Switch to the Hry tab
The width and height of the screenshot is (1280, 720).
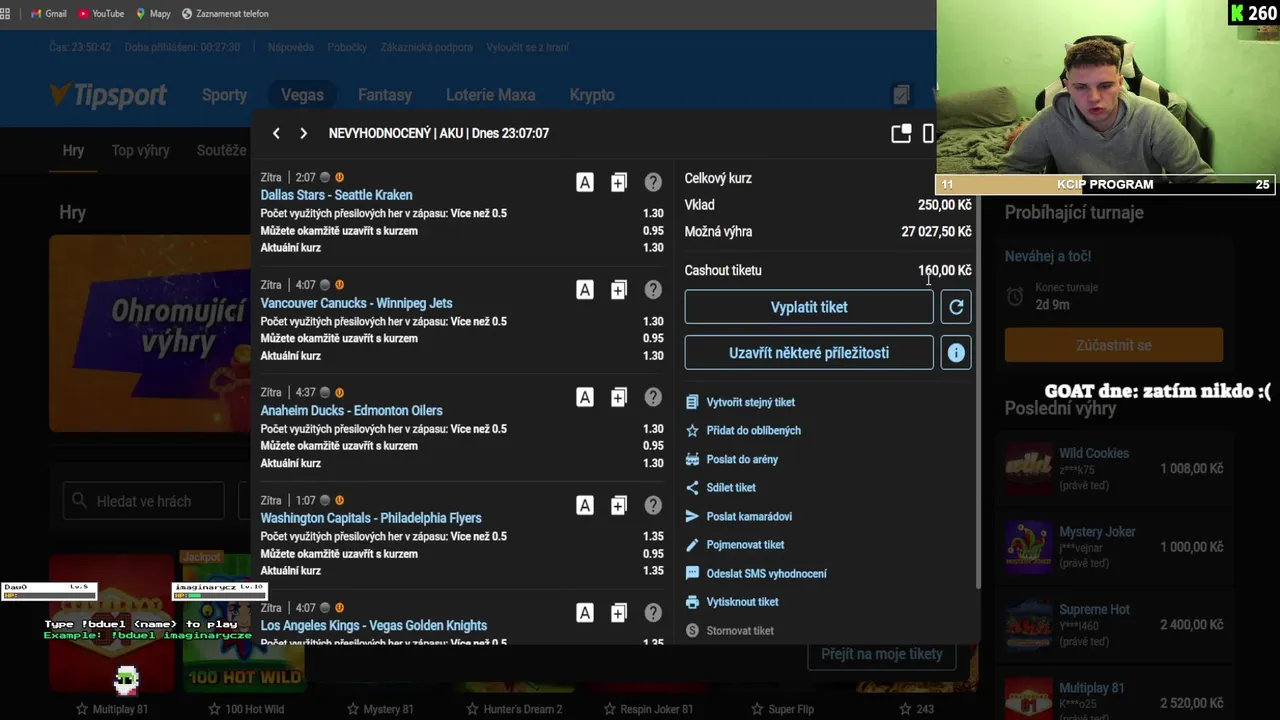73,150
